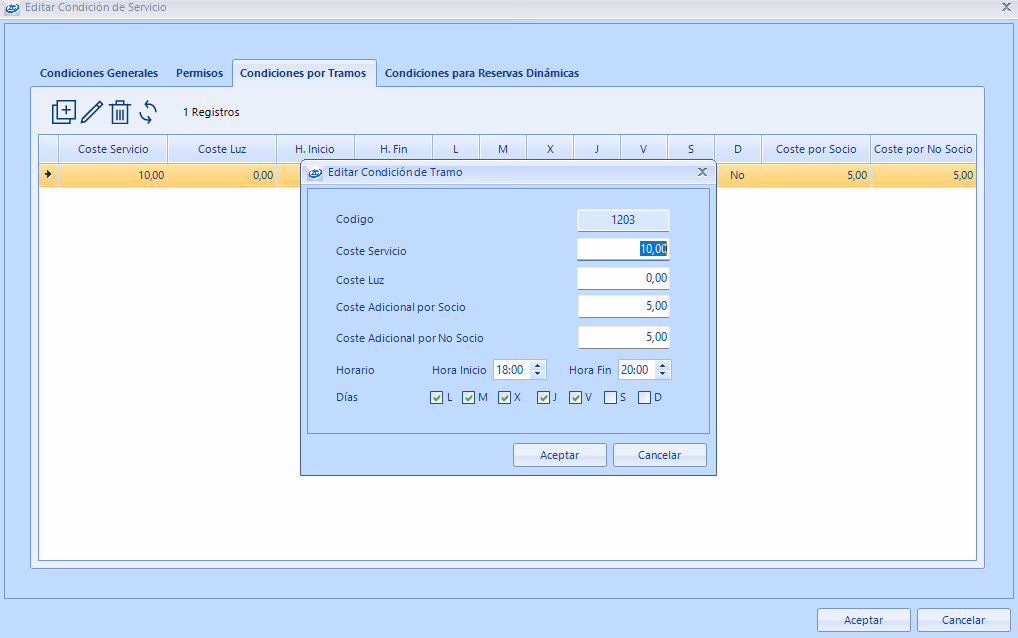Screen dimensions: 1018x638
Task: Open Condiciones para Reservas Dinámicas tab
Action: click(481, 73)
